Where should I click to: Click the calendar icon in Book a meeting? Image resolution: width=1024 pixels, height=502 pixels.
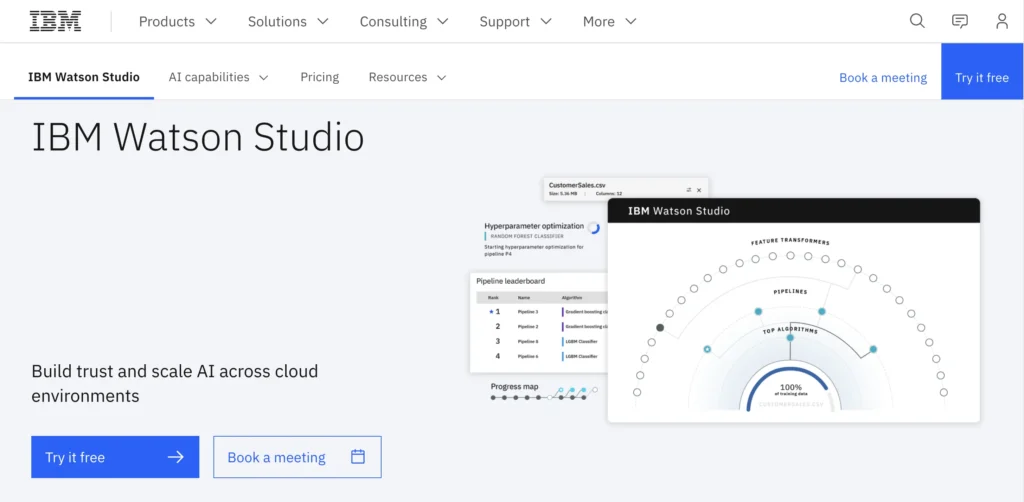358,456
